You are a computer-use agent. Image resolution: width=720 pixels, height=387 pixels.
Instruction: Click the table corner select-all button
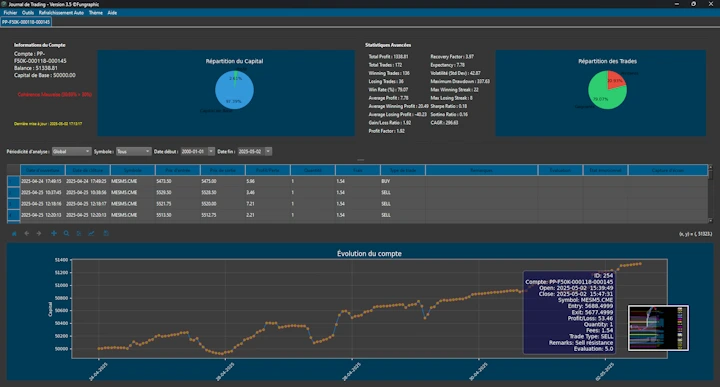click(14, 170)
